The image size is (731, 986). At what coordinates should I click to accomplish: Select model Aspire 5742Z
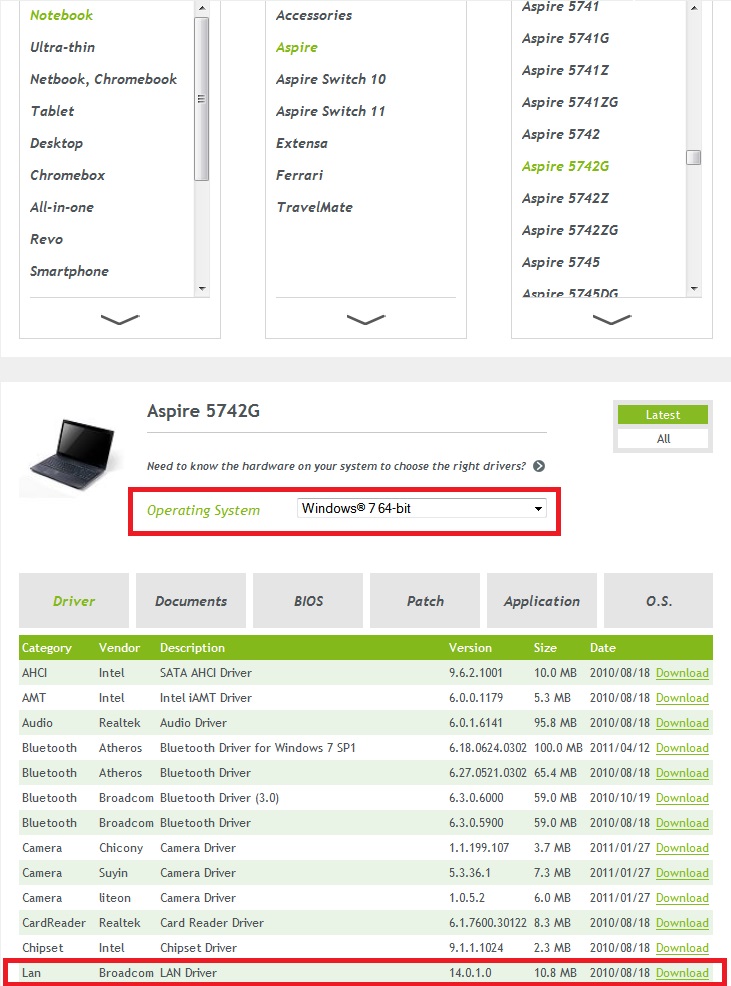tap(565, 199)
